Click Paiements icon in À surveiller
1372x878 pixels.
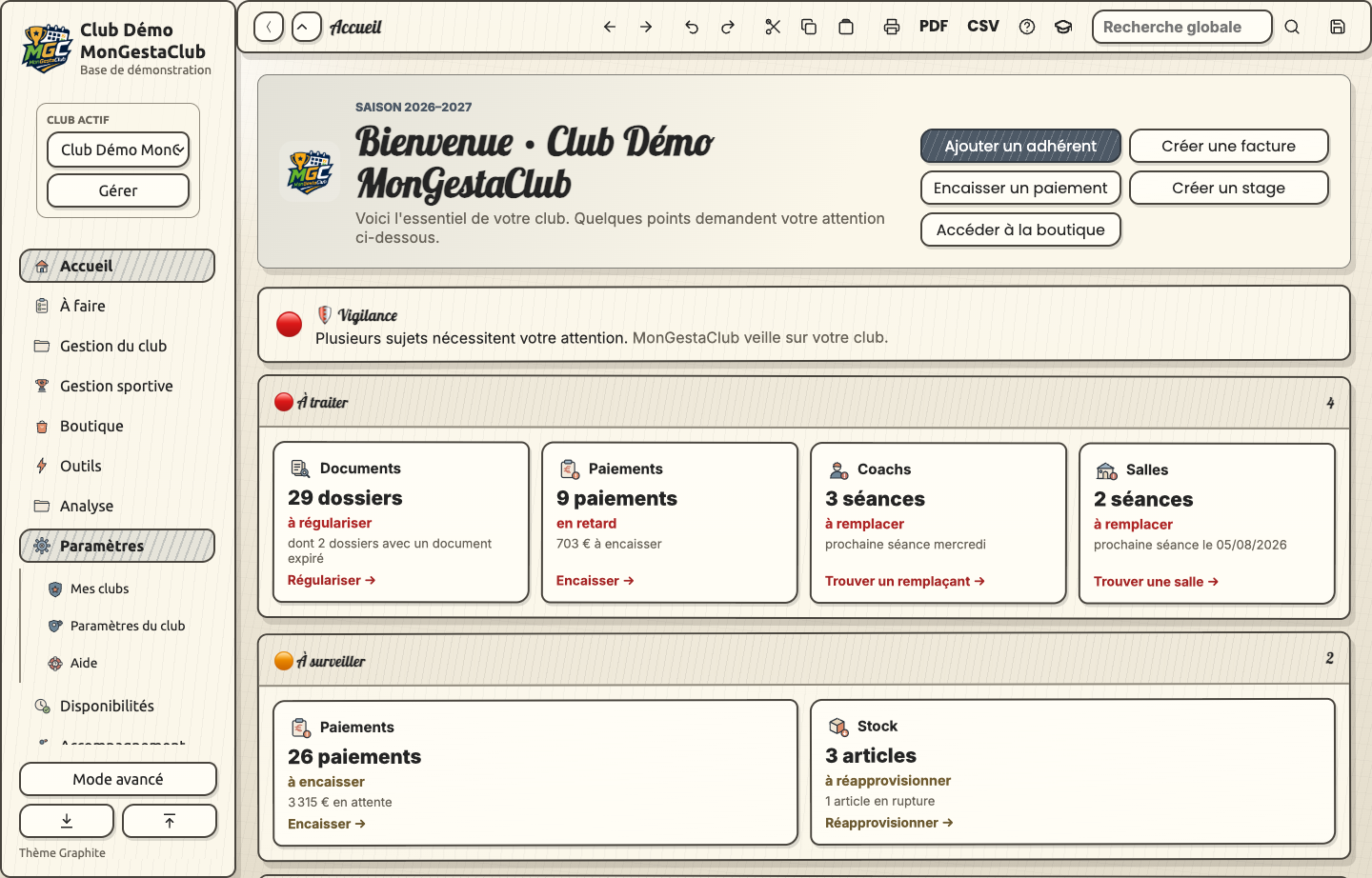[x=301, y=728]
